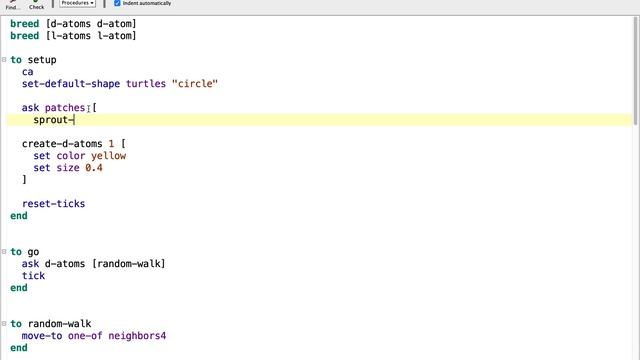This screenshot has width=640, height=360.
Task: Place cursor at end of 'sprout-' line
Action: (75, 120)
